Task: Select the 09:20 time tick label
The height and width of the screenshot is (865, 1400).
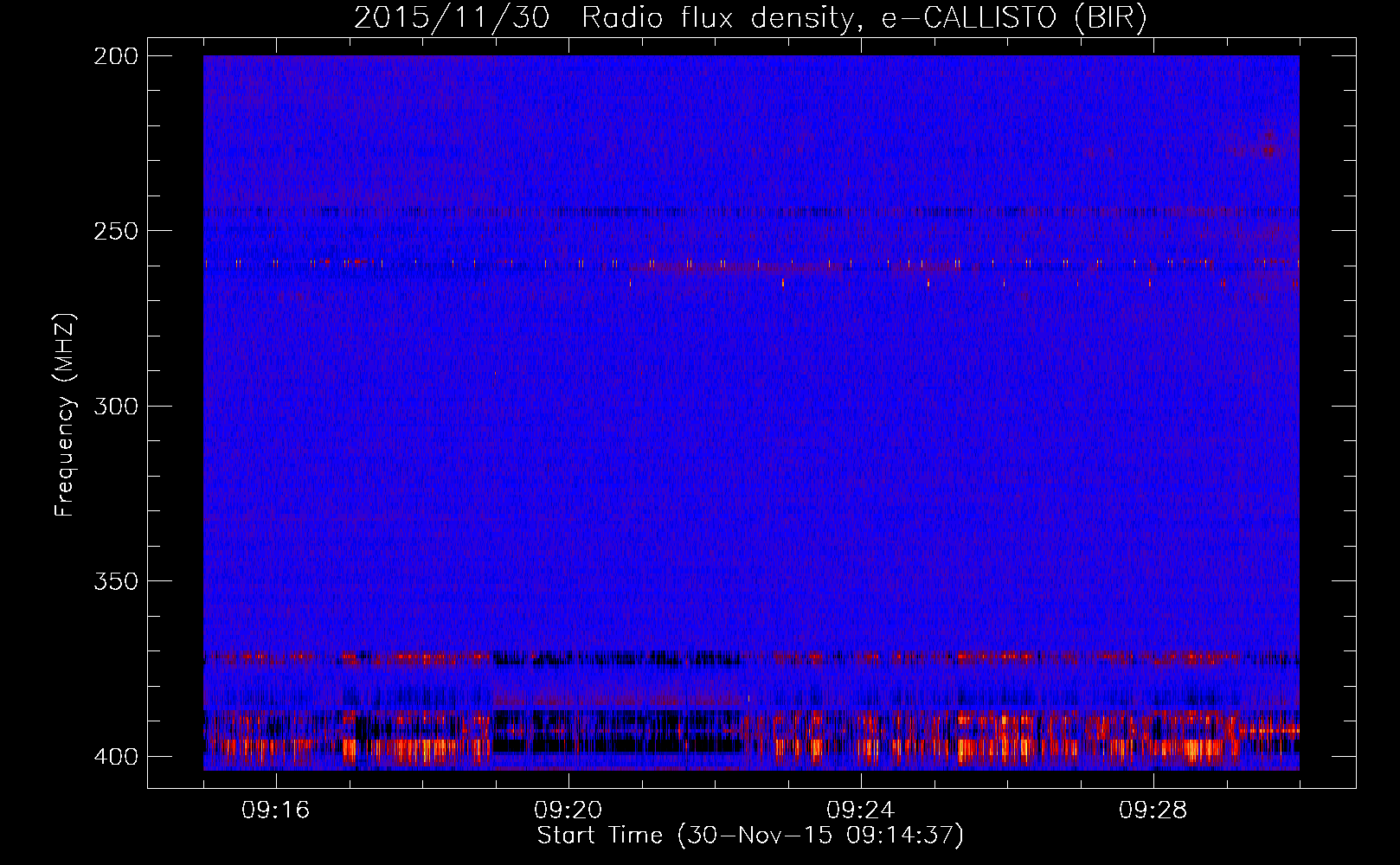Action: (568, 811)
